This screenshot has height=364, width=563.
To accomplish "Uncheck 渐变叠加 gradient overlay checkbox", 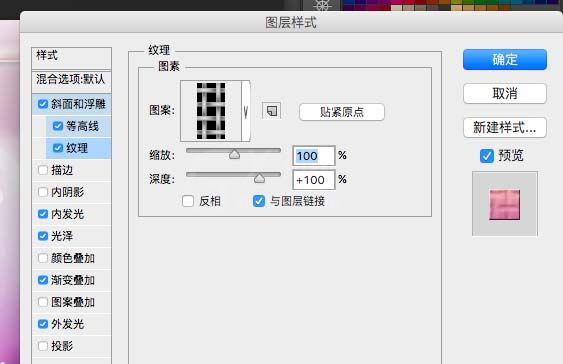I will [x=43, y=280].
